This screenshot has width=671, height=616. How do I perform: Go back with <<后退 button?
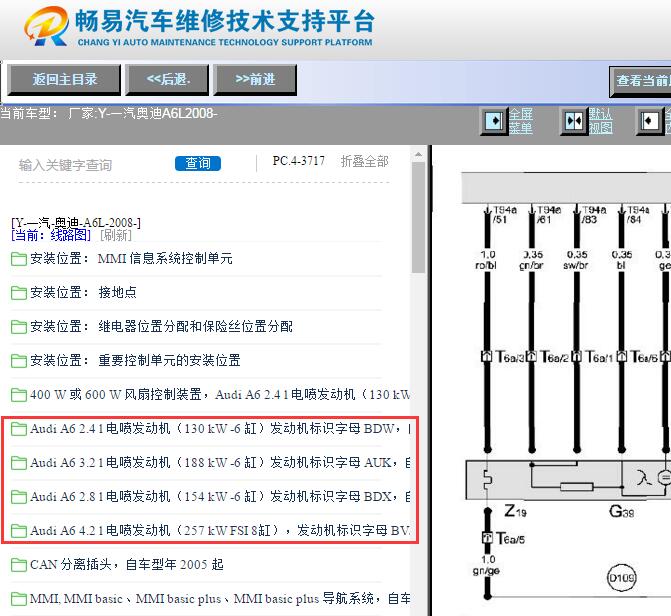point(167,80)
